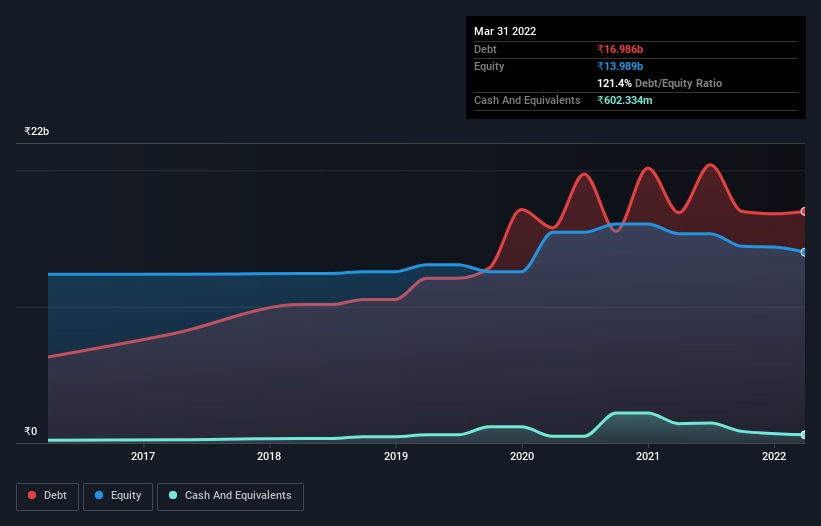
Task: Click the 2020 x-axis label
Action: point(522,456)
